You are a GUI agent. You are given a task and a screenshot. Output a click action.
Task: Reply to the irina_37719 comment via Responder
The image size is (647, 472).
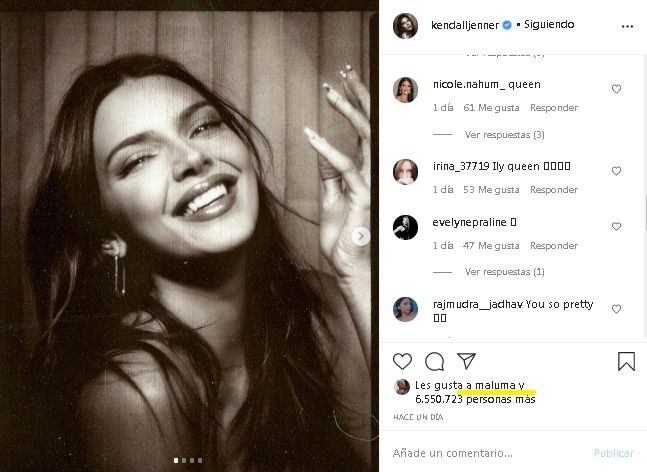pyautogui.click(x=554, y=190)
